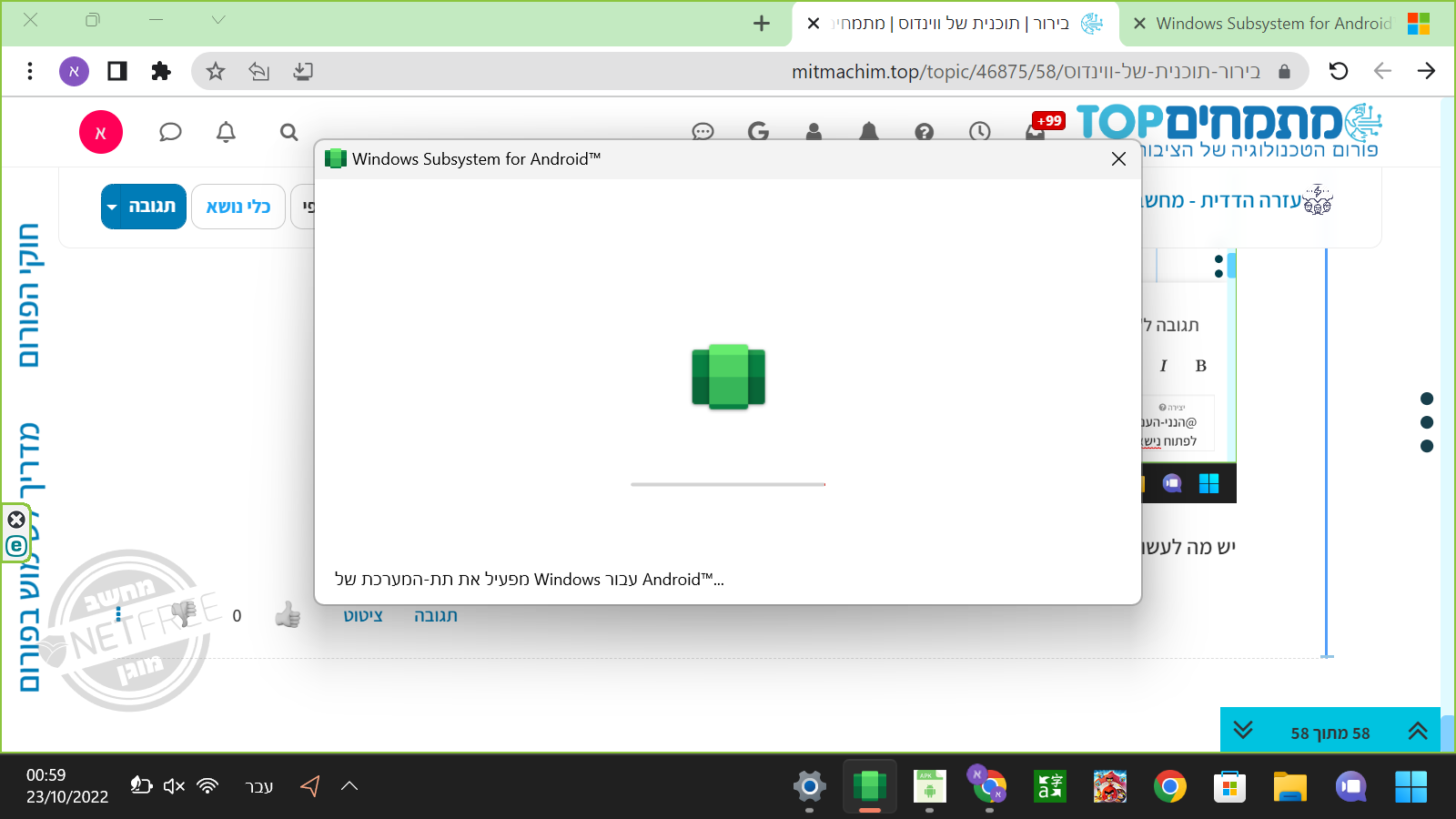Screen dimensions: 1456x819
Task: Click the תגובה reply link under the post
Action: 436,616
